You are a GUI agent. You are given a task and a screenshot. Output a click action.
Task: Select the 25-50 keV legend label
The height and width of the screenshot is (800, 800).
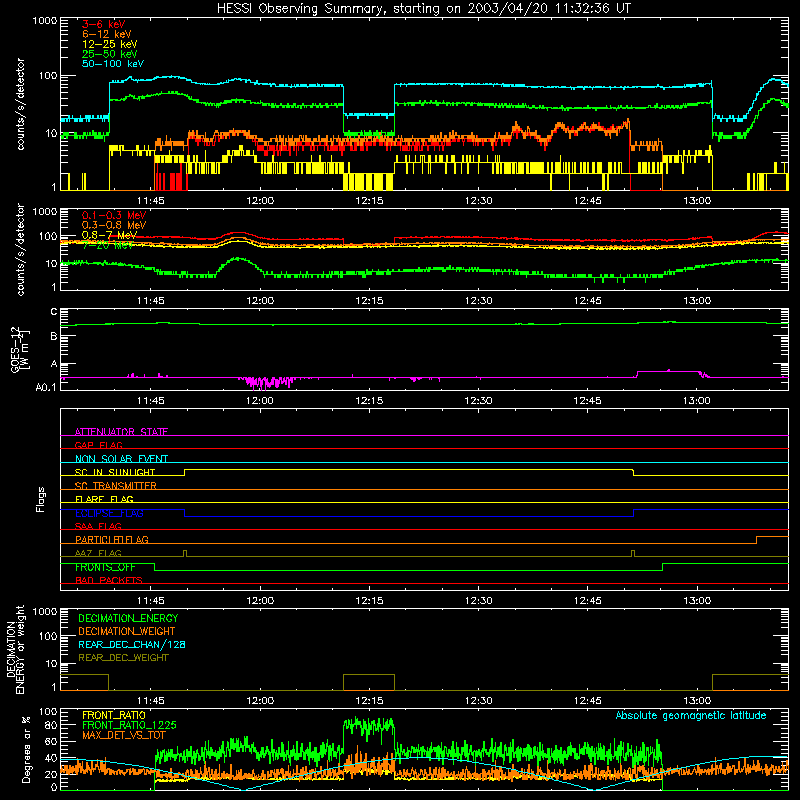click(x=110, y=54)
